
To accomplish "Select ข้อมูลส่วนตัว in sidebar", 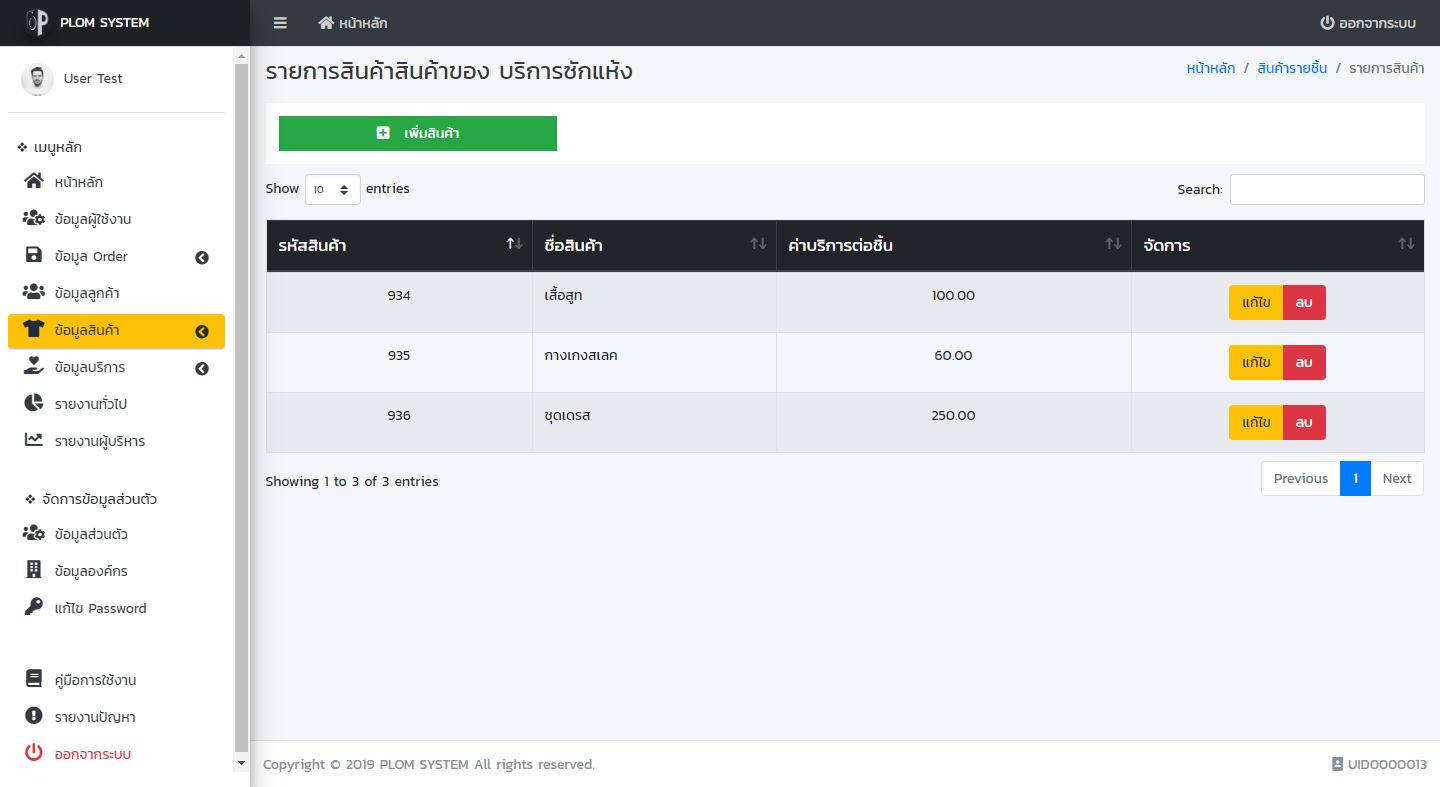I will coord(91,534).
